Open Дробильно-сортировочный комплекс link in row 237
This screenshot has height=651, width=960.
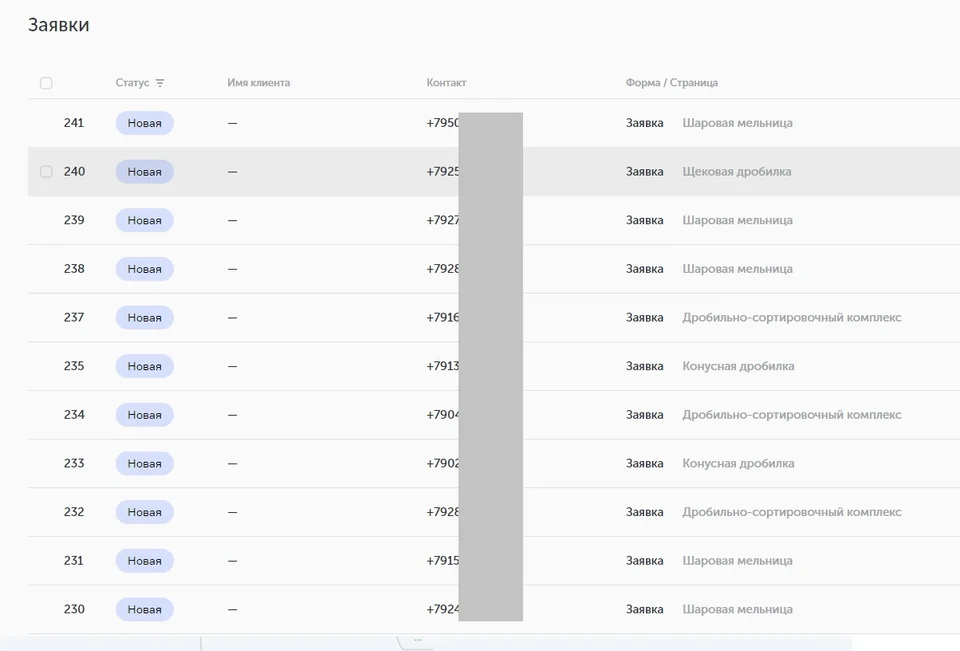(792, 317)
